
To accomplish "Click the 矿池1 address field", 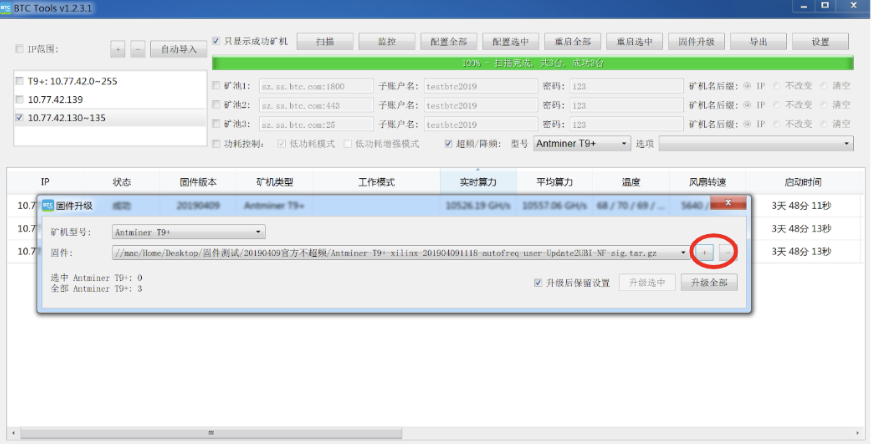I will coord(316,86).
